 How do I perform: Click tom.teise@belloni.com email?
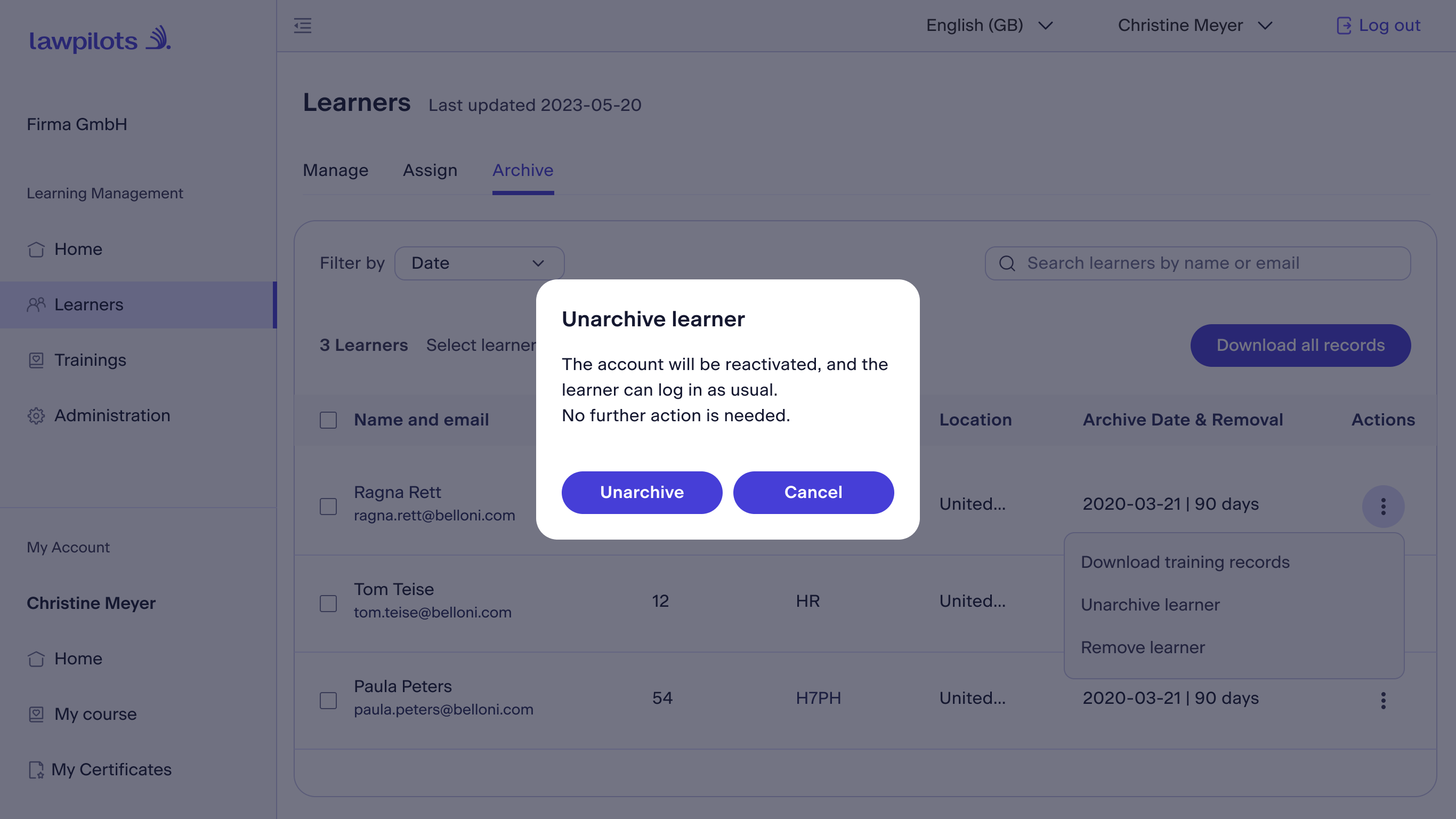coord(432,613)
